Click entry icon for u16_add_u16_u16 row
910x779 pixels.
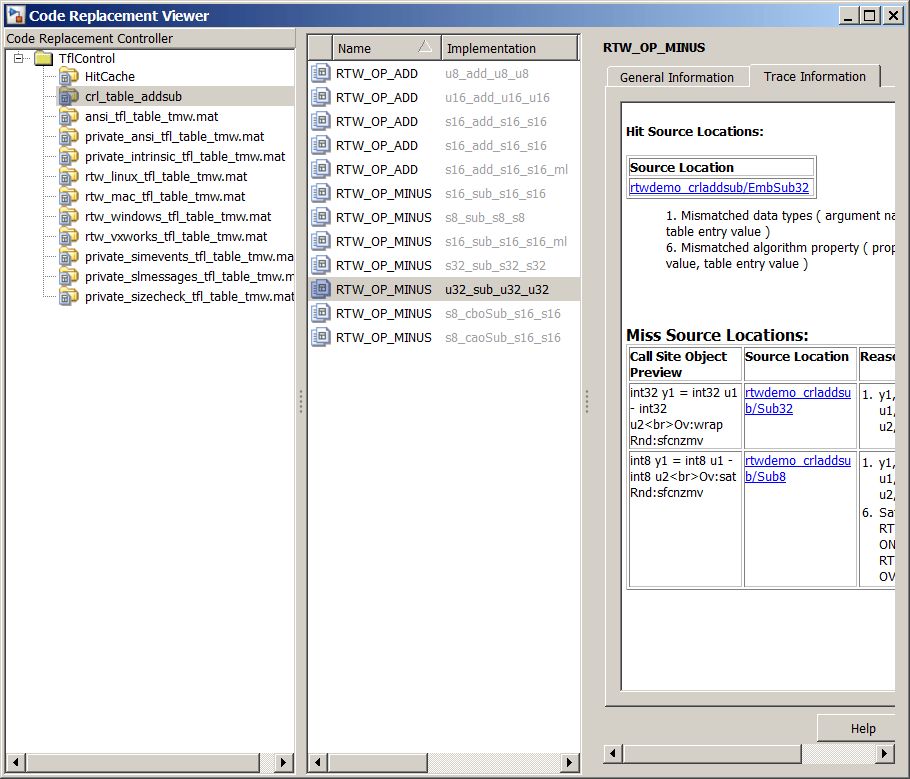320,97
